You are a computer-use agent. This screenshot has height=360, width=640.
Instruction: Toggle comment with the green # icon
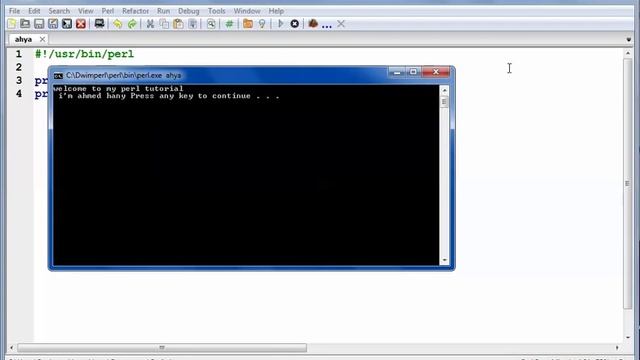pos(229,24)
